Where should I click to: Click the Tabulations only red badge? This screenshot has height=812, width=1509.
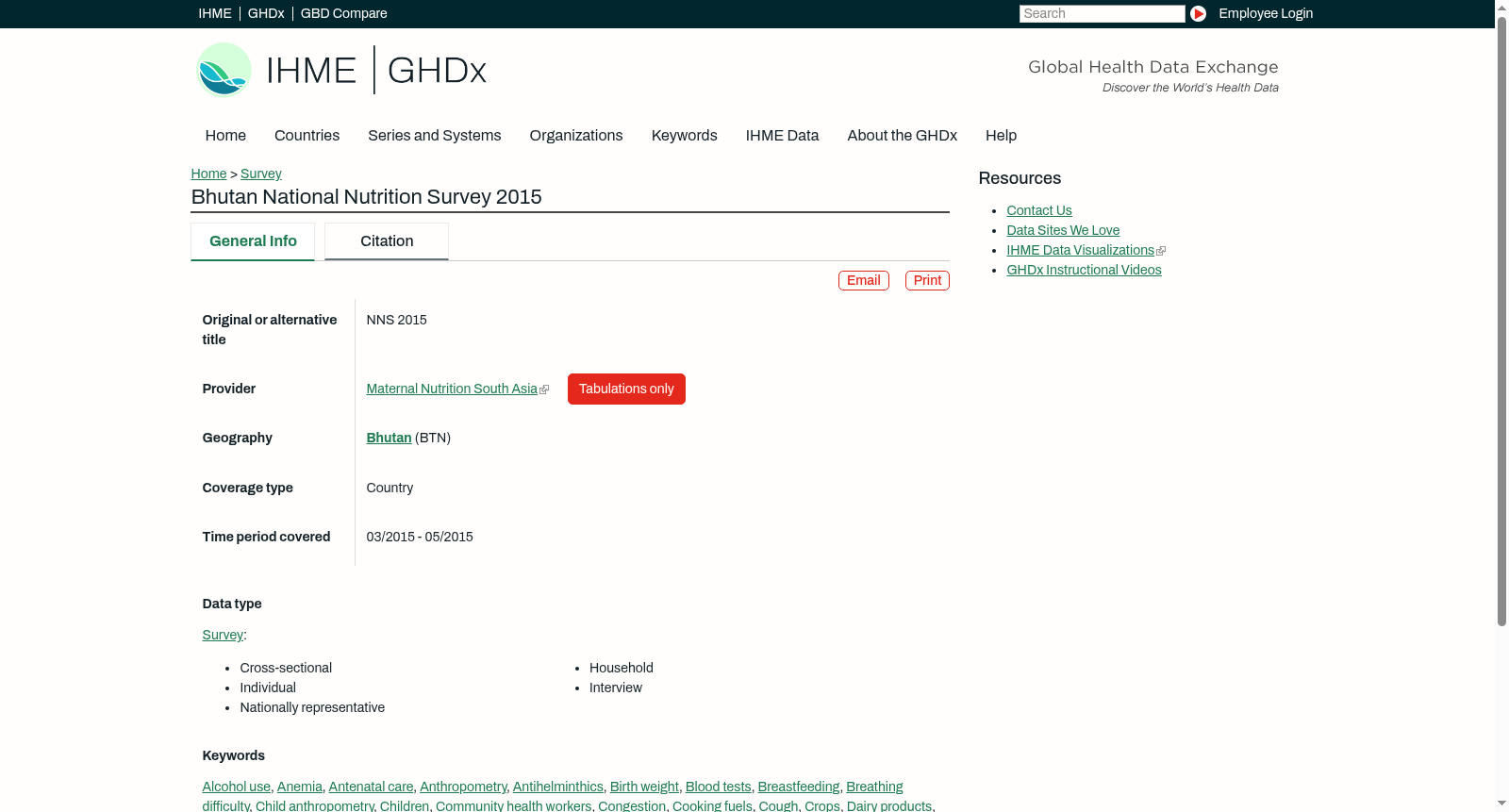(x=626, y=389)
